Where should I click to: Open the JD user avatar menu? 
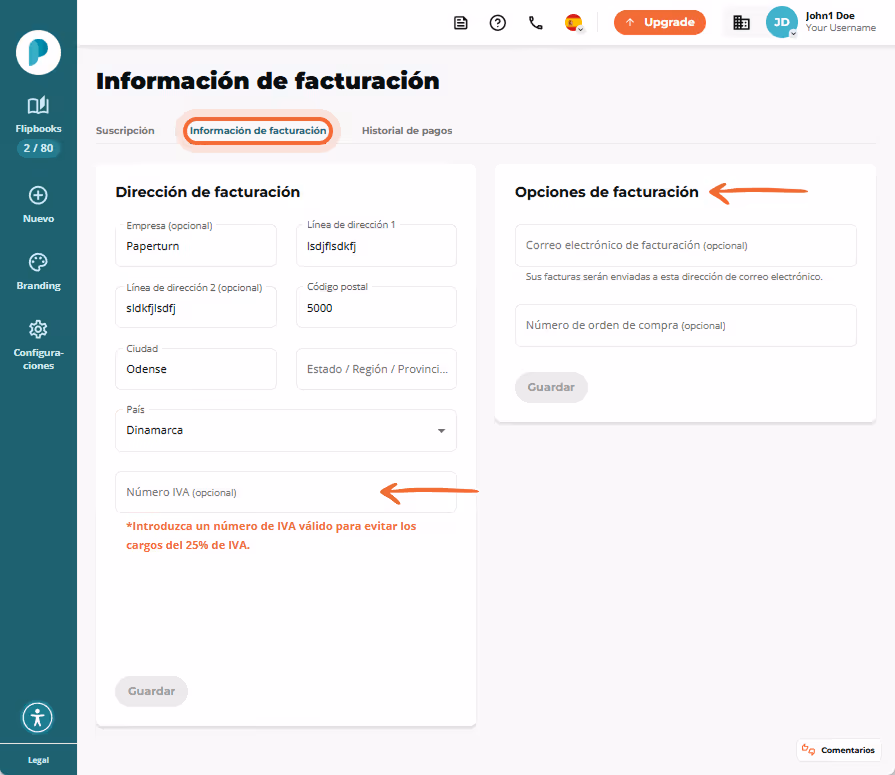[781, 22]
